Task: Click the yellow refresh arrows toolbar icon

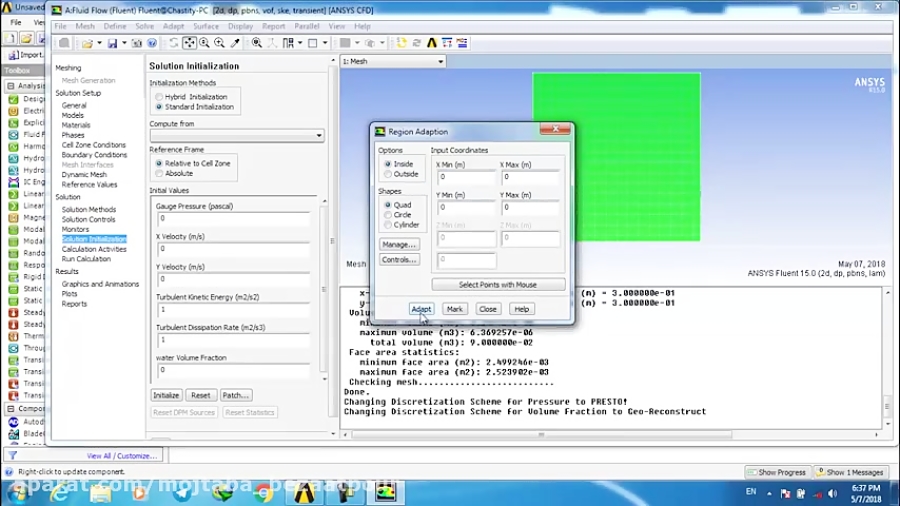Action: pos(401,43)
